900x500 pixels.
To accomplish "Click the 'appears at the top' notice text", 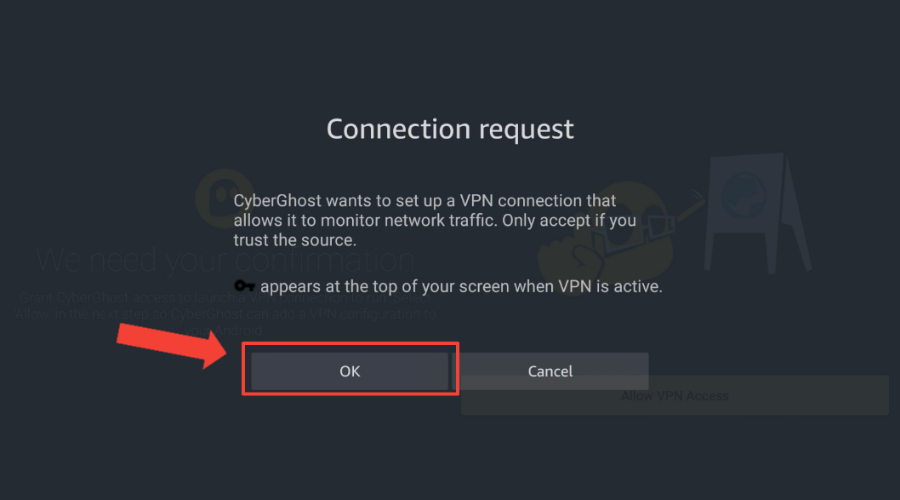I will [461, 286].
